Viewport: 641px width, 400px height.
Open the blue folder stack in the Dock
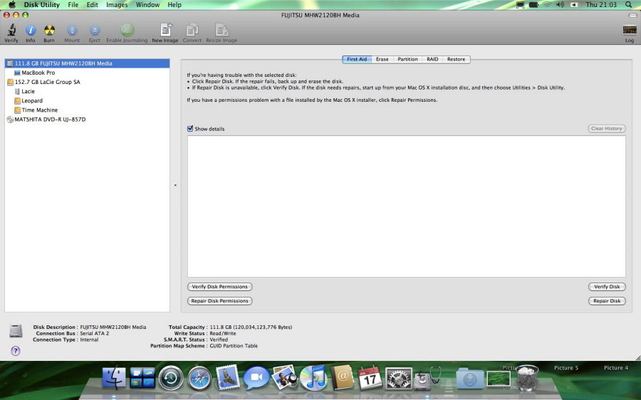[x=470, y=378]
